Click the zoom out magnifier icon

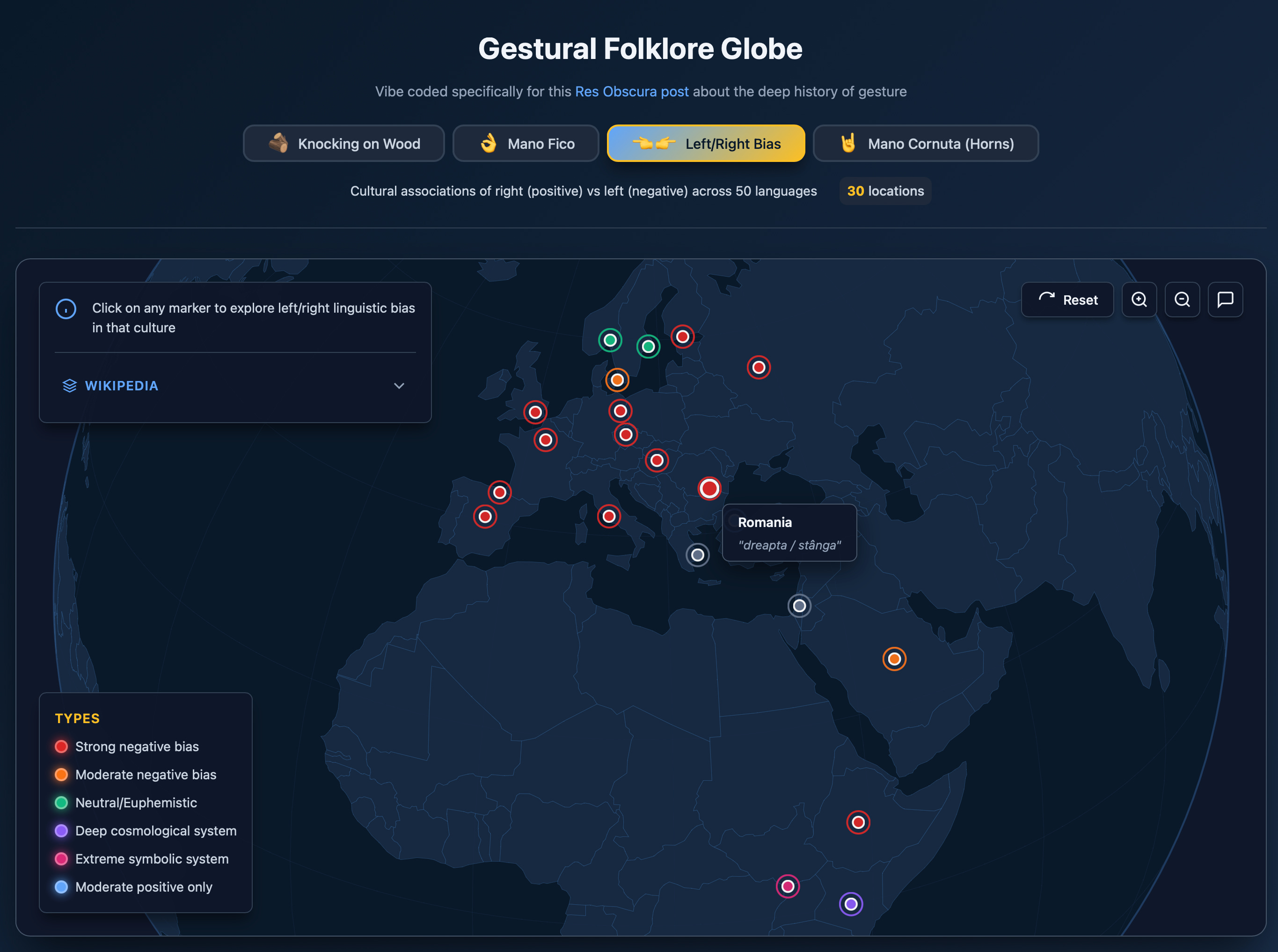pos(1182,300)
